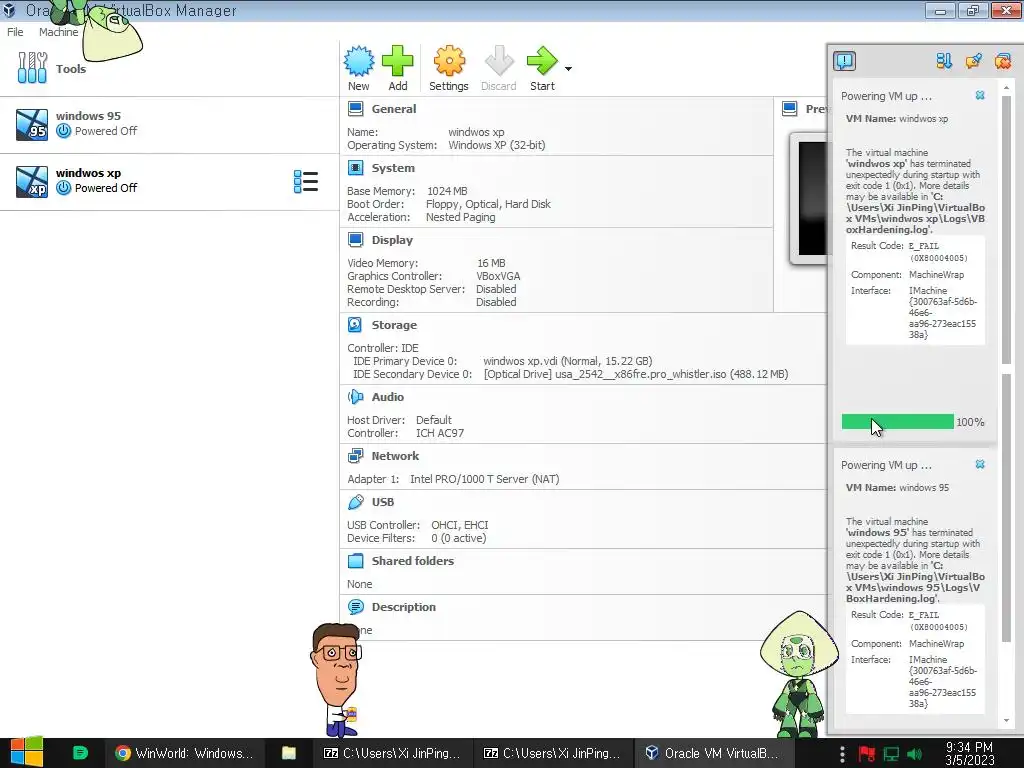Open Start button dropdown arrow

568,69
